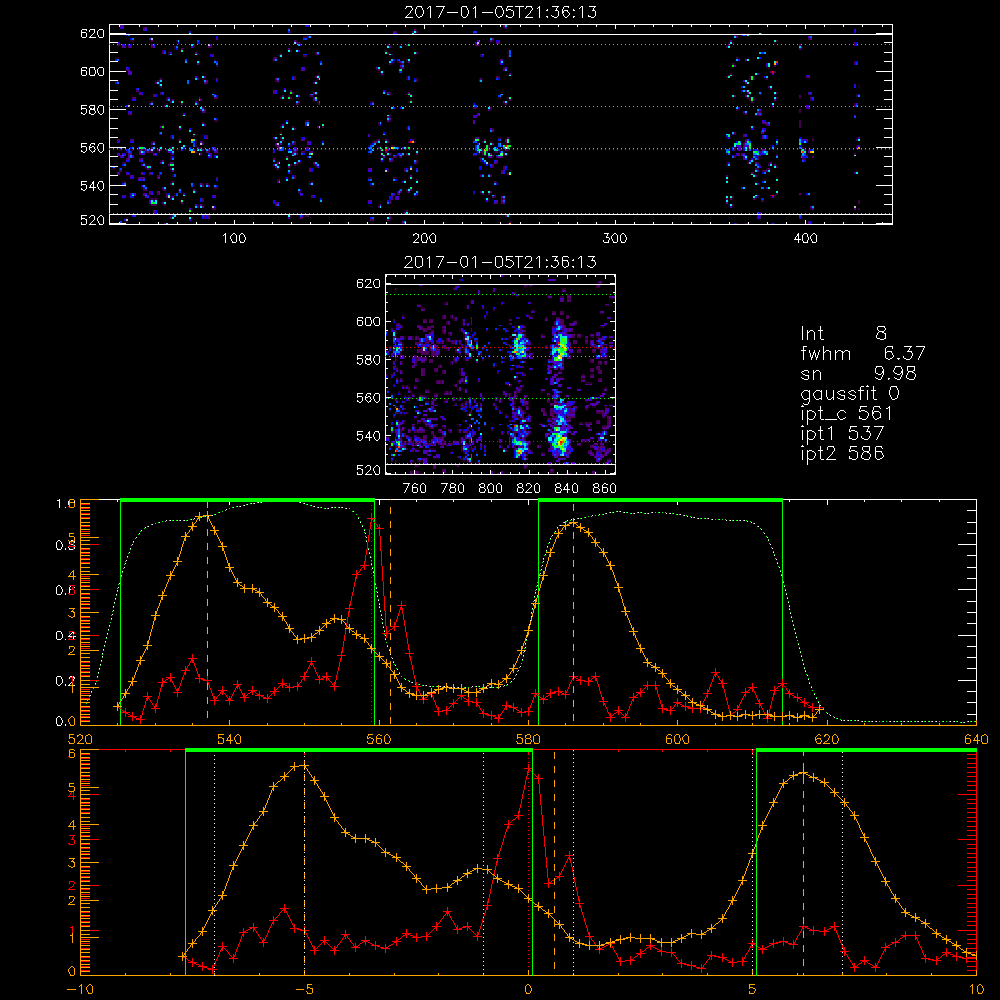1000x1000 pixels.
Task: Click the brightest emission blob near 840
Action: coord(560,440)
